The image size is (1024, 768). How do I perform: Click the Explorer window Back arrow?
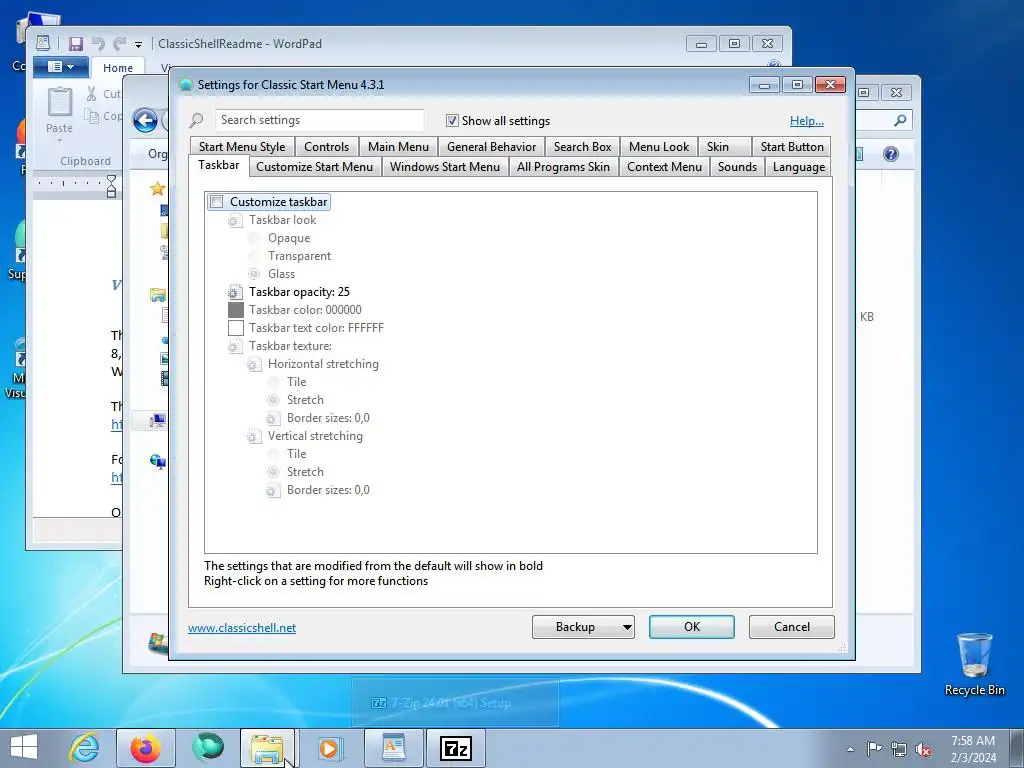145,121
